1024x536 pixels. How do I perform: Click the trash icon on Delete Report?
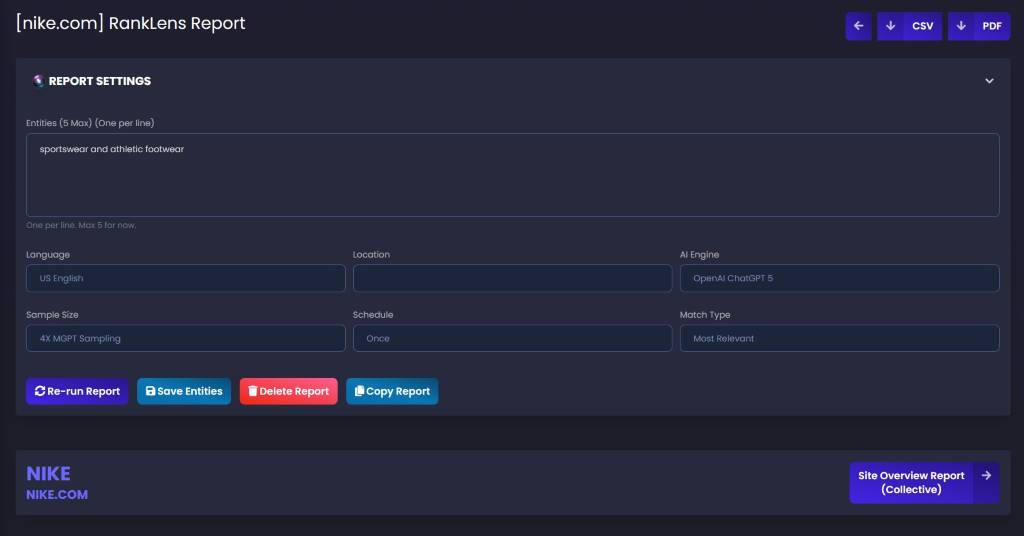click(x=252, y=391)
